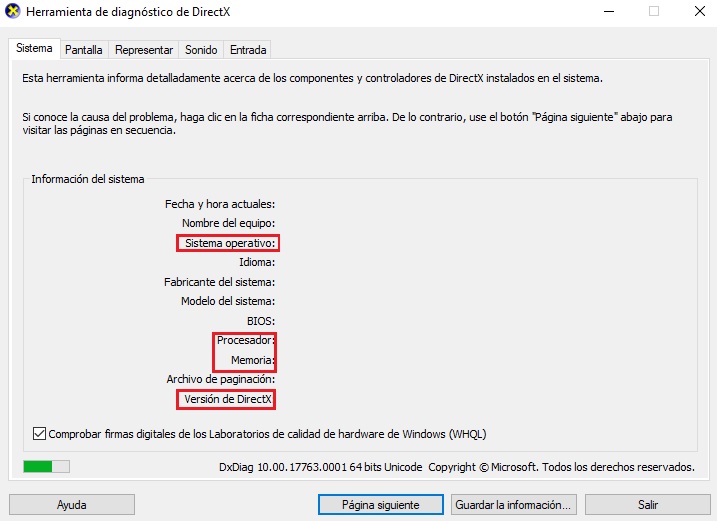717x521 pixels.
Task: Click the 'Procesador:' label
Action: coord(246,340)
